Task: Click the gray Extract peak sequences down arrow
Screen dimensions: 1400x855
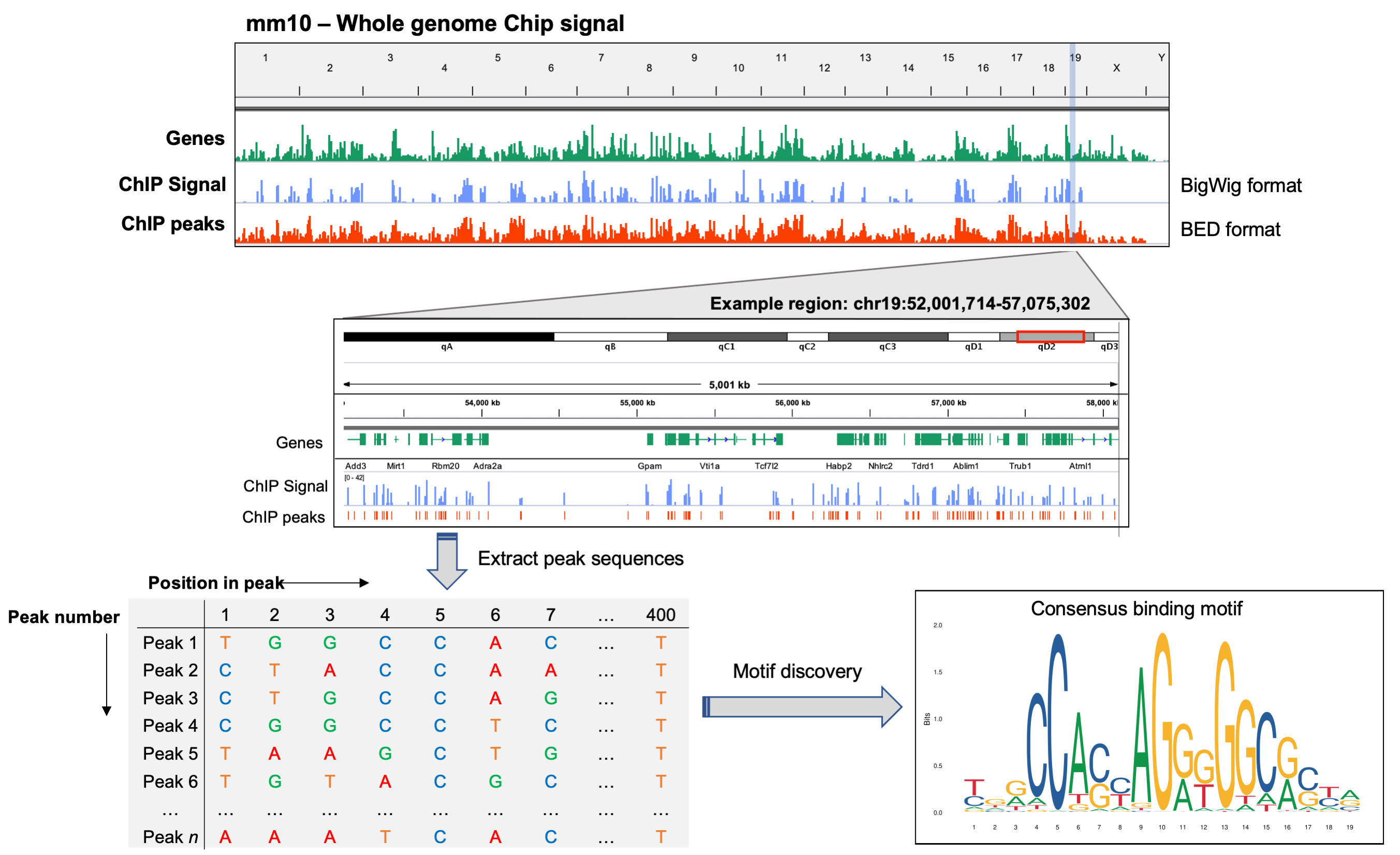Action: (447, 560)
